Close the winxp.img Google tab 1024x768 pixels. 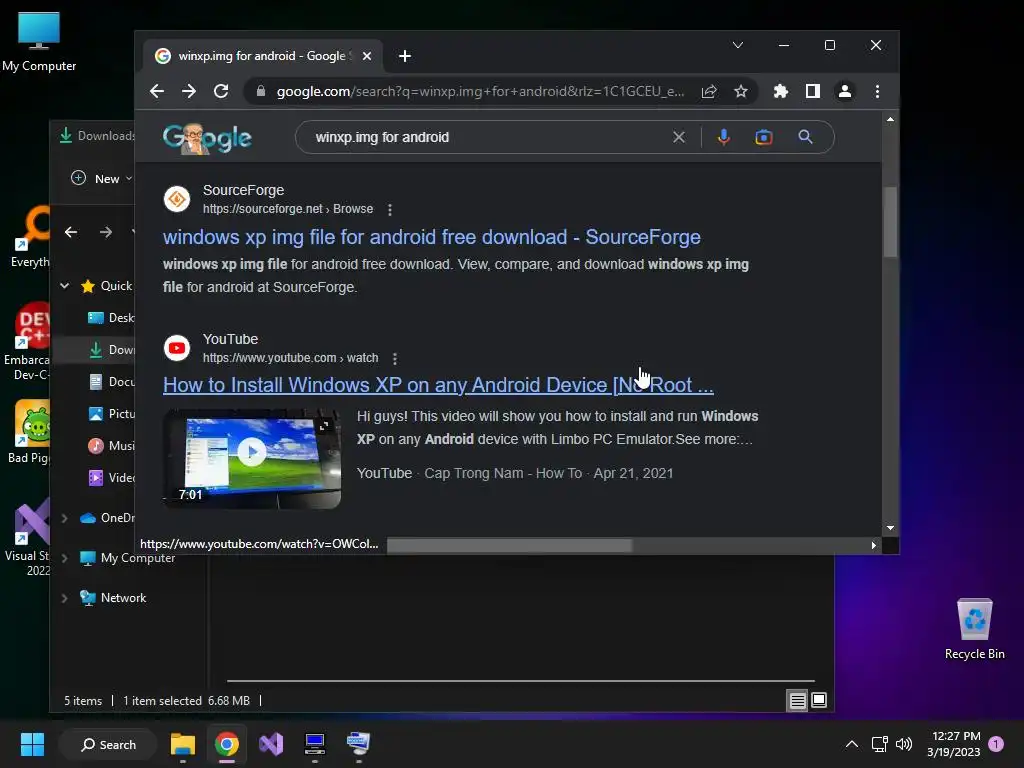pos(367,56)
